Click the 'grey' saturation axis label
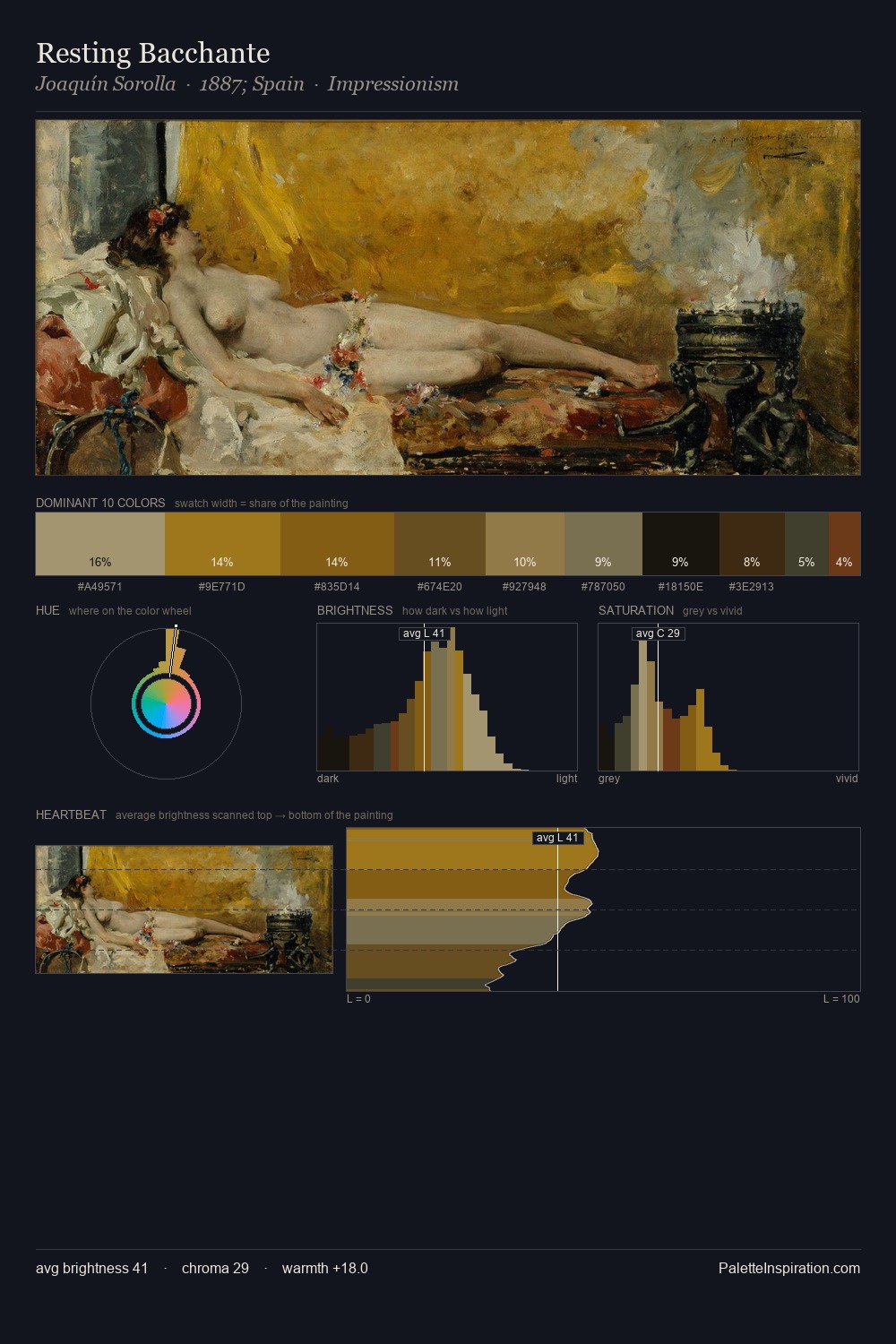Image resolution: width=896 pixels, height=1344 pixels. [x=609, y=779]
